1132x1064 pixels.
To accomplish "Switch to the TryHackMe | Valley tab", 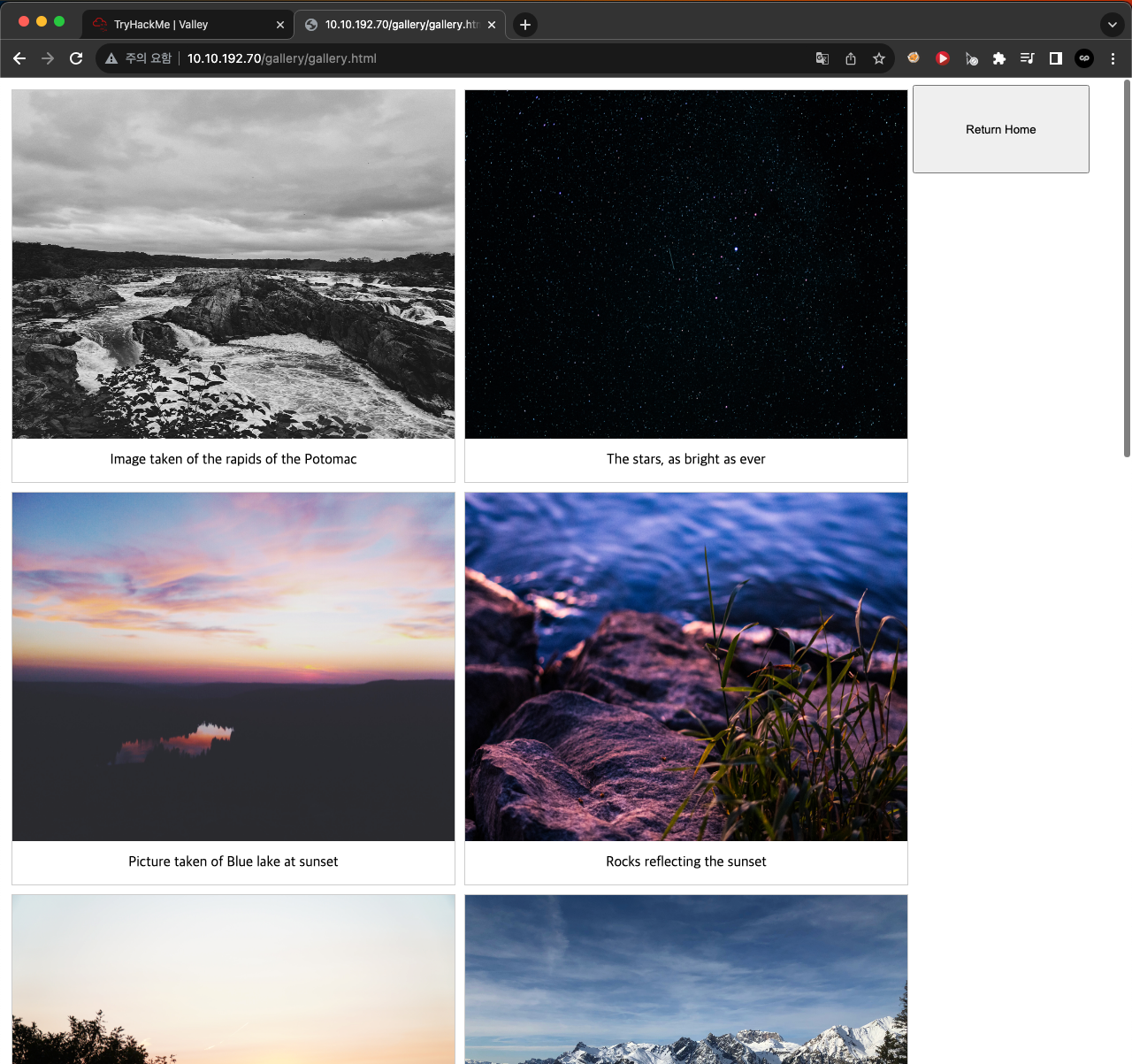I will click(187, 25).
